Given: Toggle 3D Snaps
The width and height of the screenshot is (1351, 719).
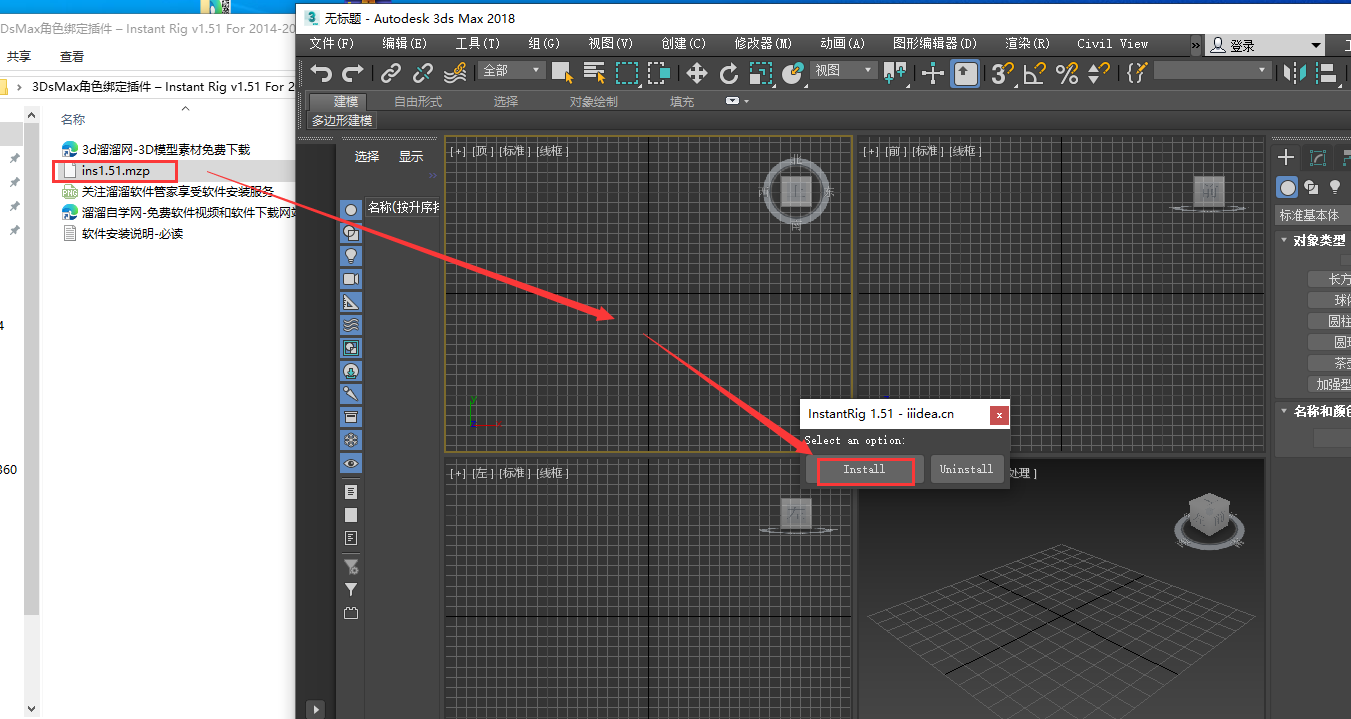Looking at the screenshot, I should (1002, 73).
